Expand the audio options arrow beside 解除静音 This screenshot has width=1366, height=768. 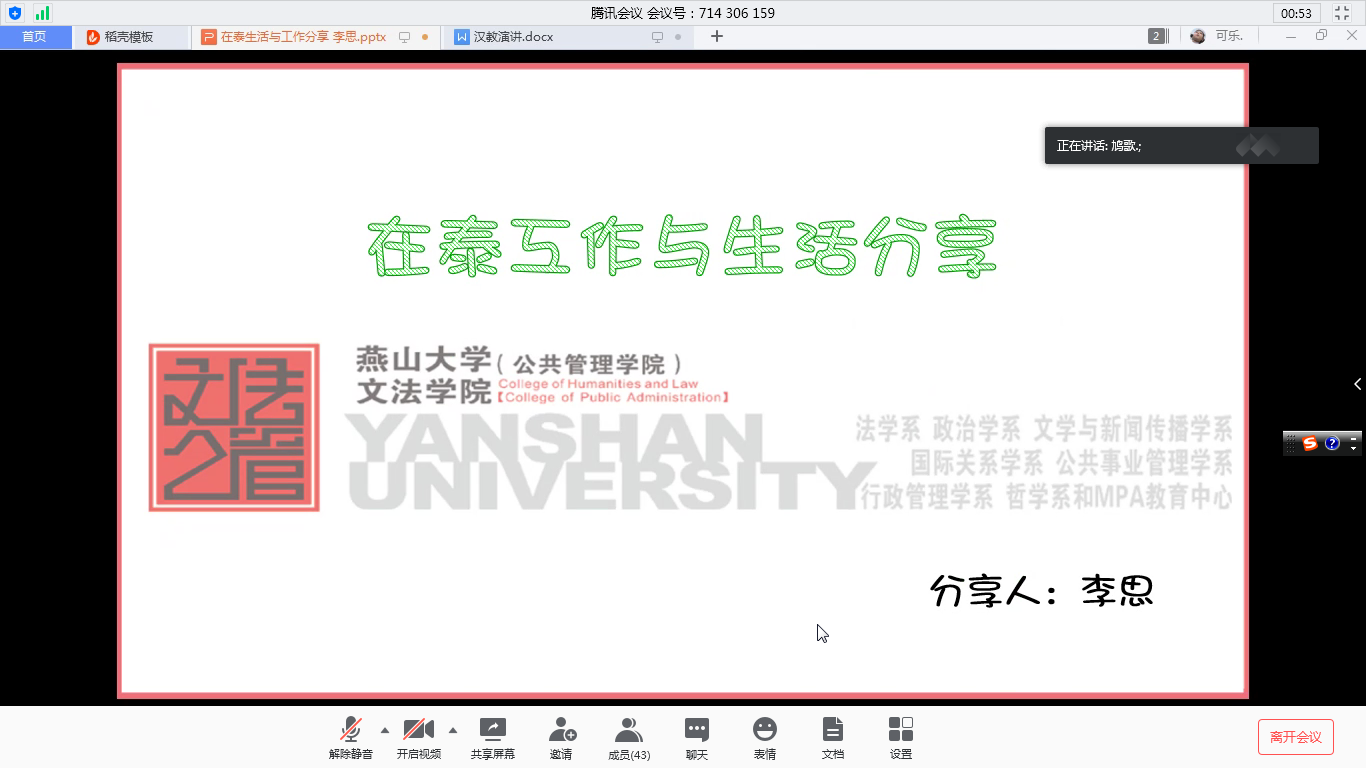pos(385,730)
